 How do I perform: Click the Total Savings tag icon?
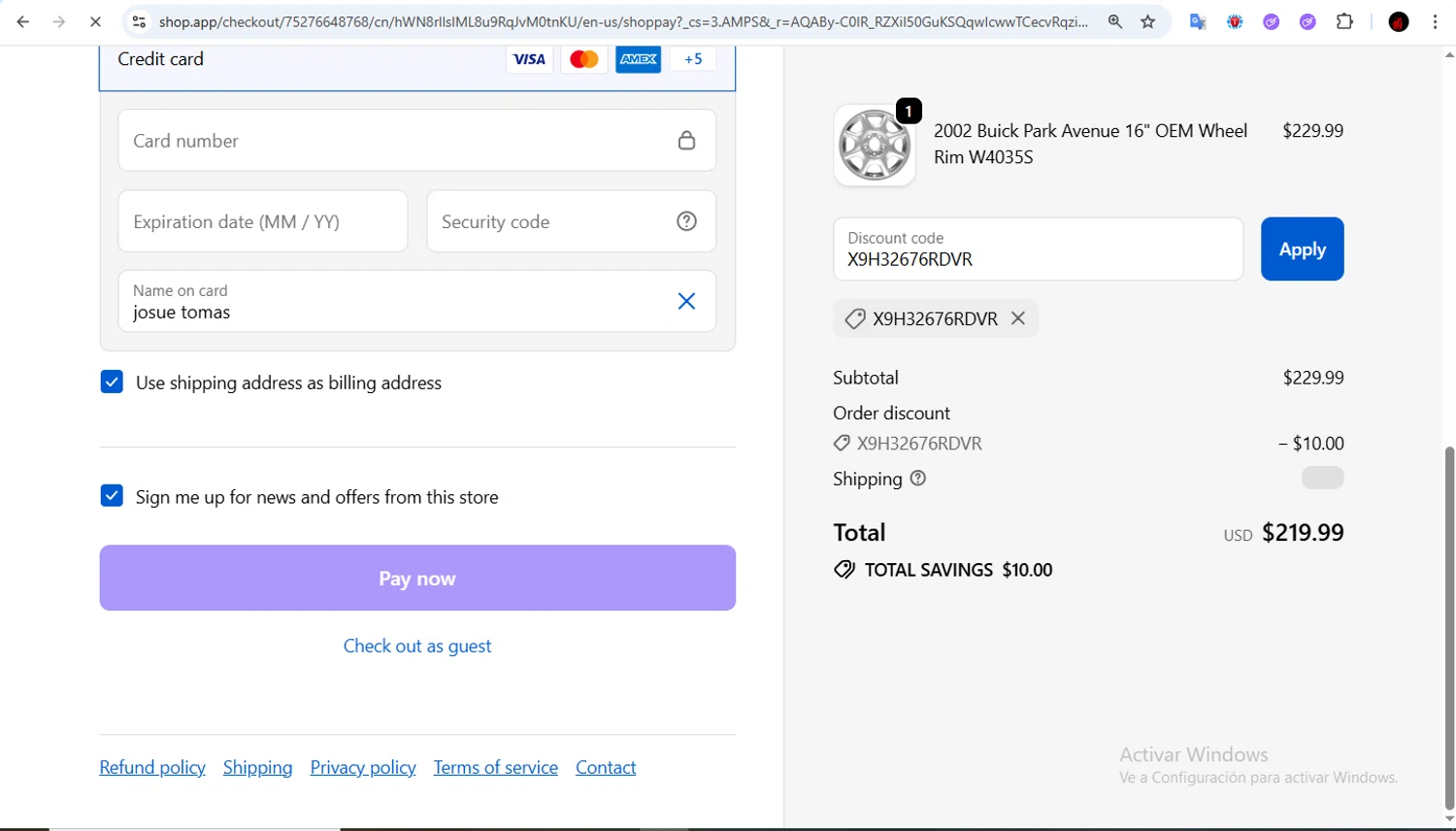(844, 570)
